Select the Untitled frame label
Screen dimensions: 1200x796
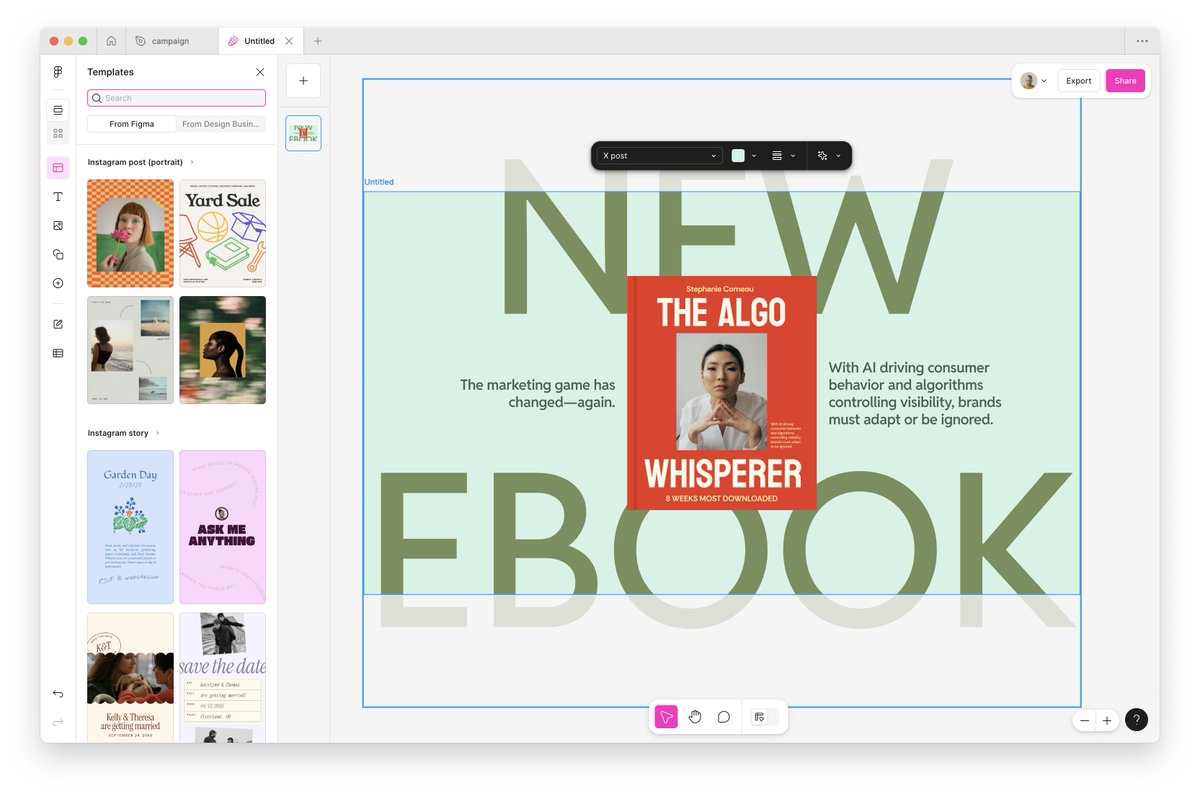tap(379, 182)
